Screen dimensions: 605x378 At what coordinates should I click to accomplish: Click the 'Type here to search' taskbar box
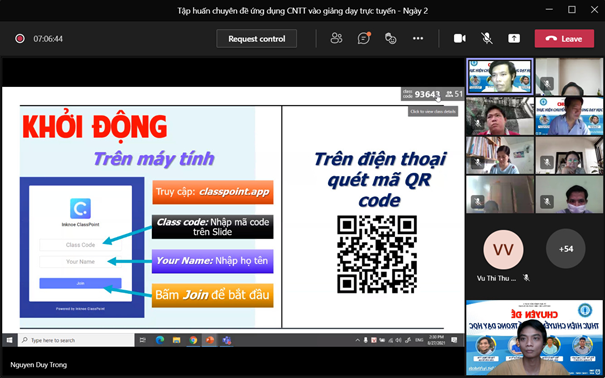click(x=76, y=340)
